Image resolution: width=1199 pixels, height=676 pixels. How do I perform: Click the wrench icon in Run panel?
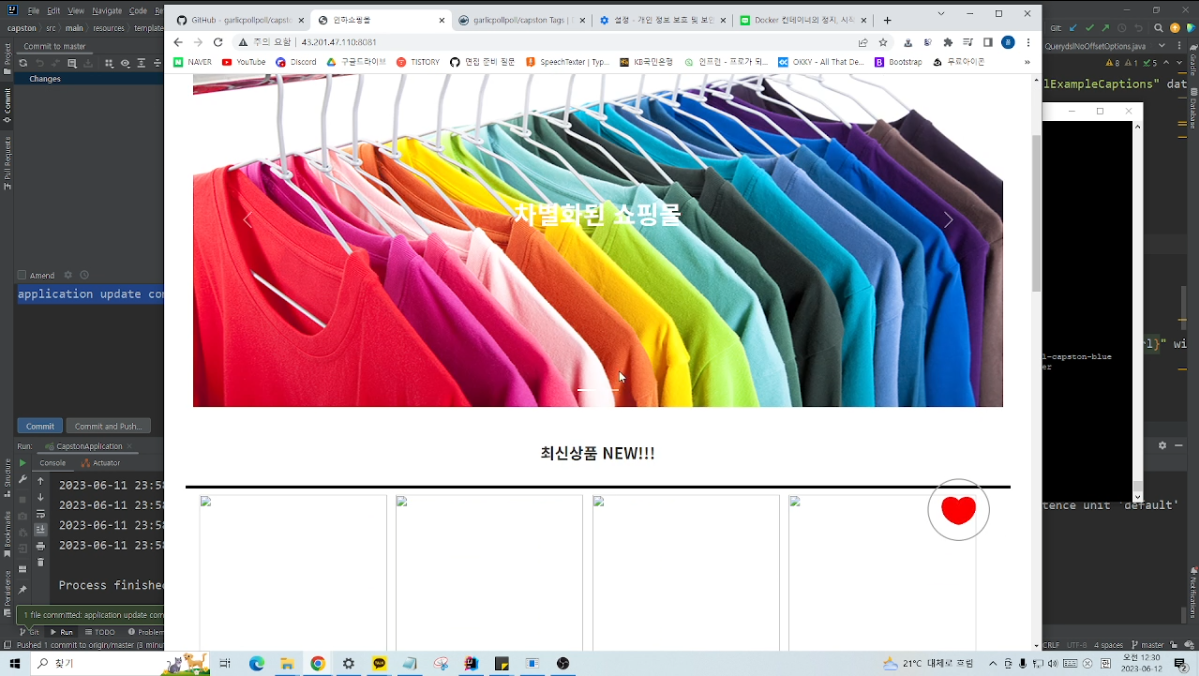point(22,479)
